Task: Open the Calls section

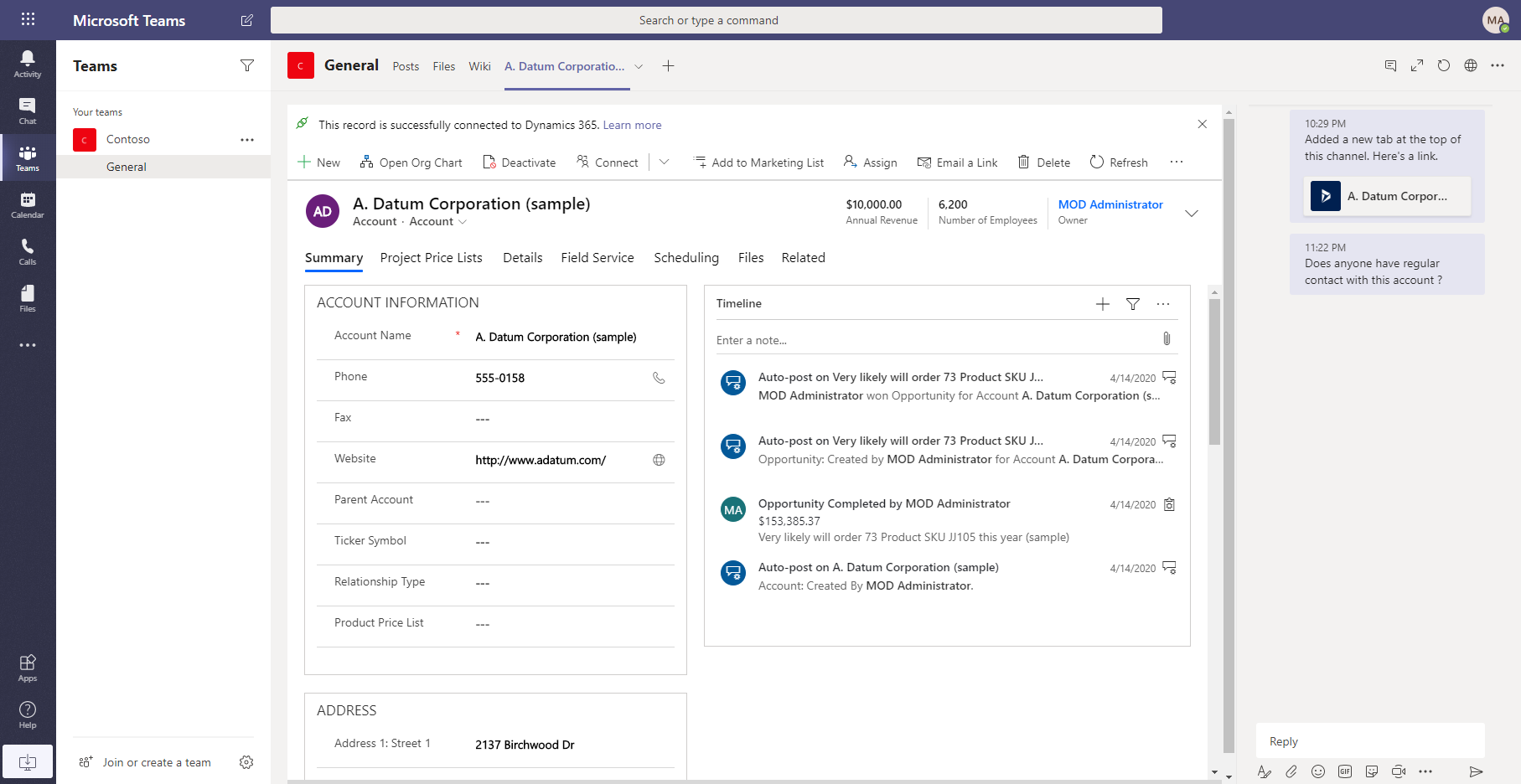Action: 28,251
